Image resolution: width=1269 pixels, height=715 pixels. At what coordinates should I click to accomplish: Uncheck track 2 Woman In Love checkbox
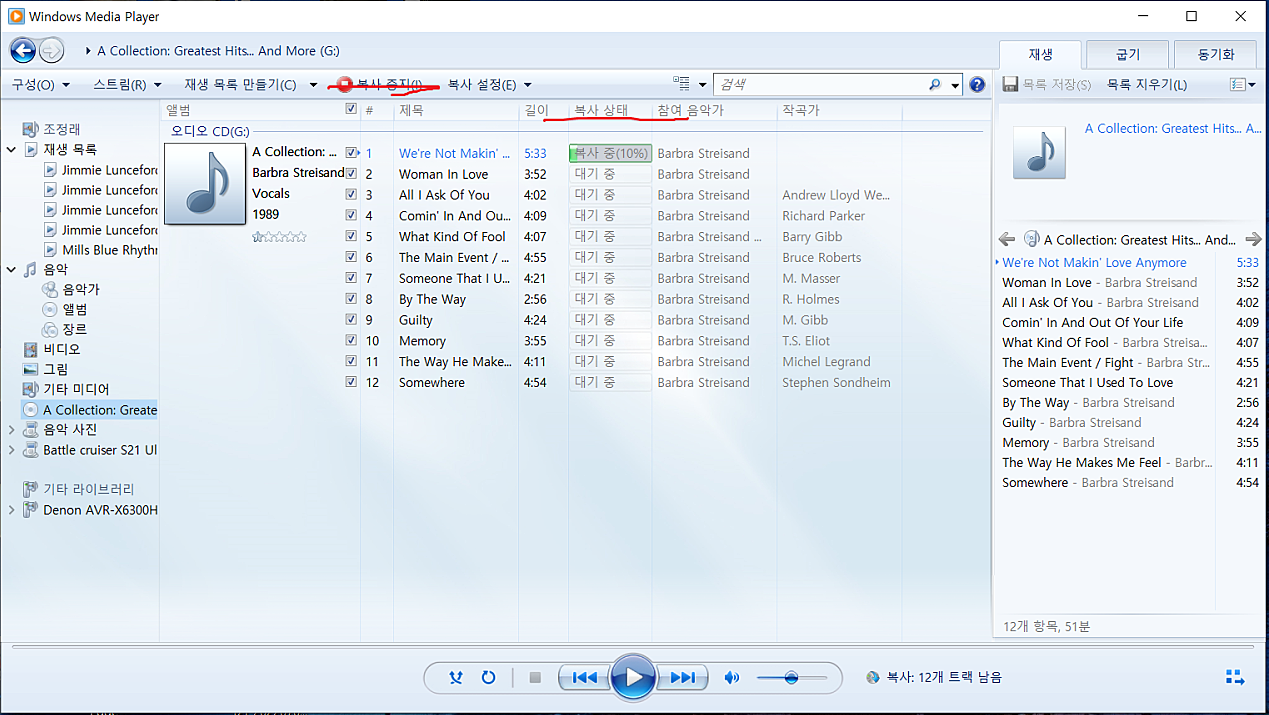point(351,174)
